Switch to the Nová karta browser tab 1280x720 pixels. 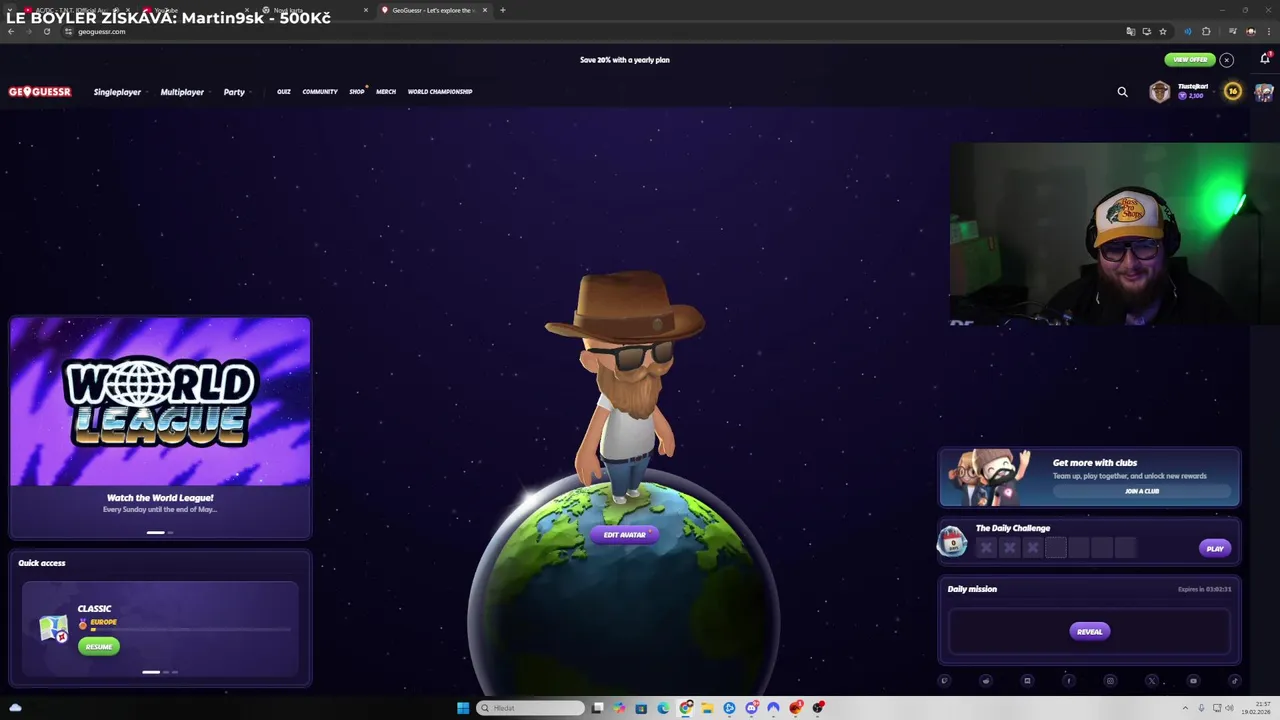point(315,10)
